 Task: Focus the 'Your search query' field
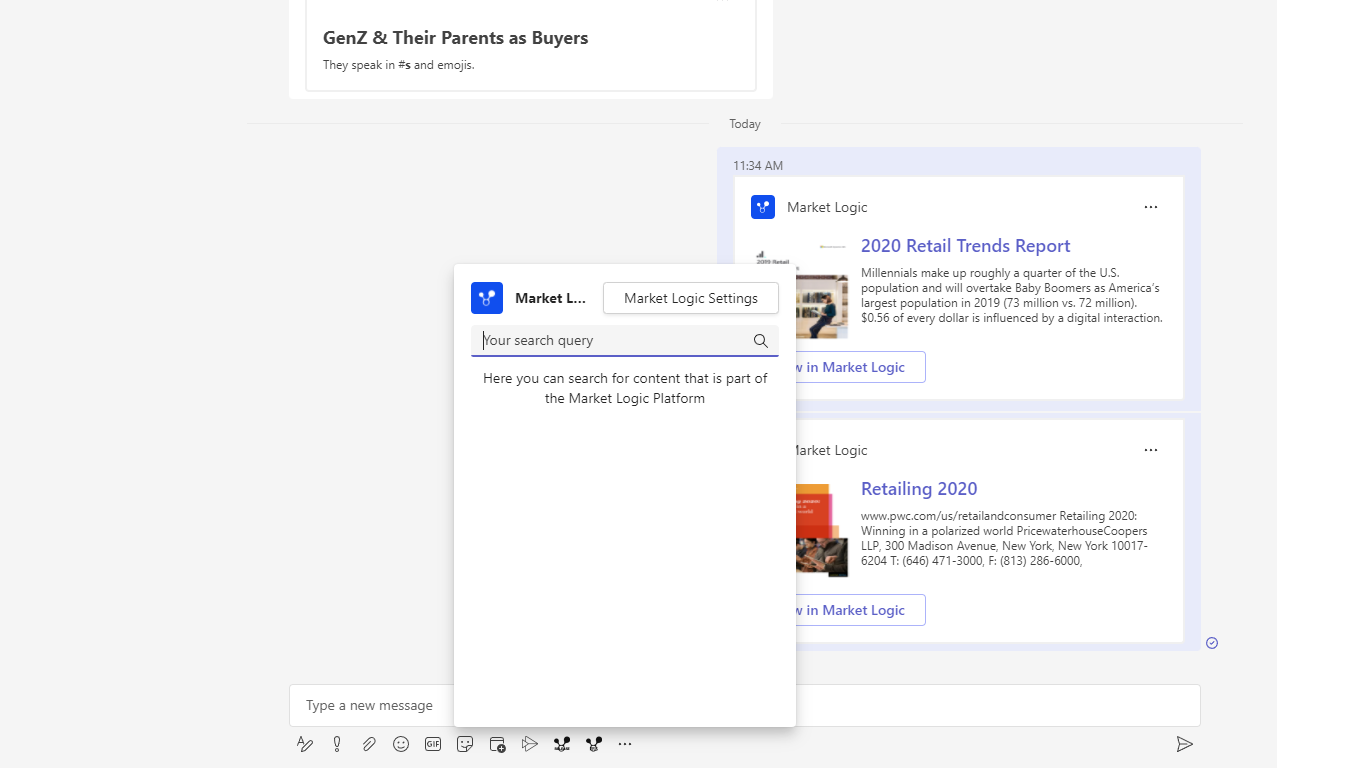point(610,341)
